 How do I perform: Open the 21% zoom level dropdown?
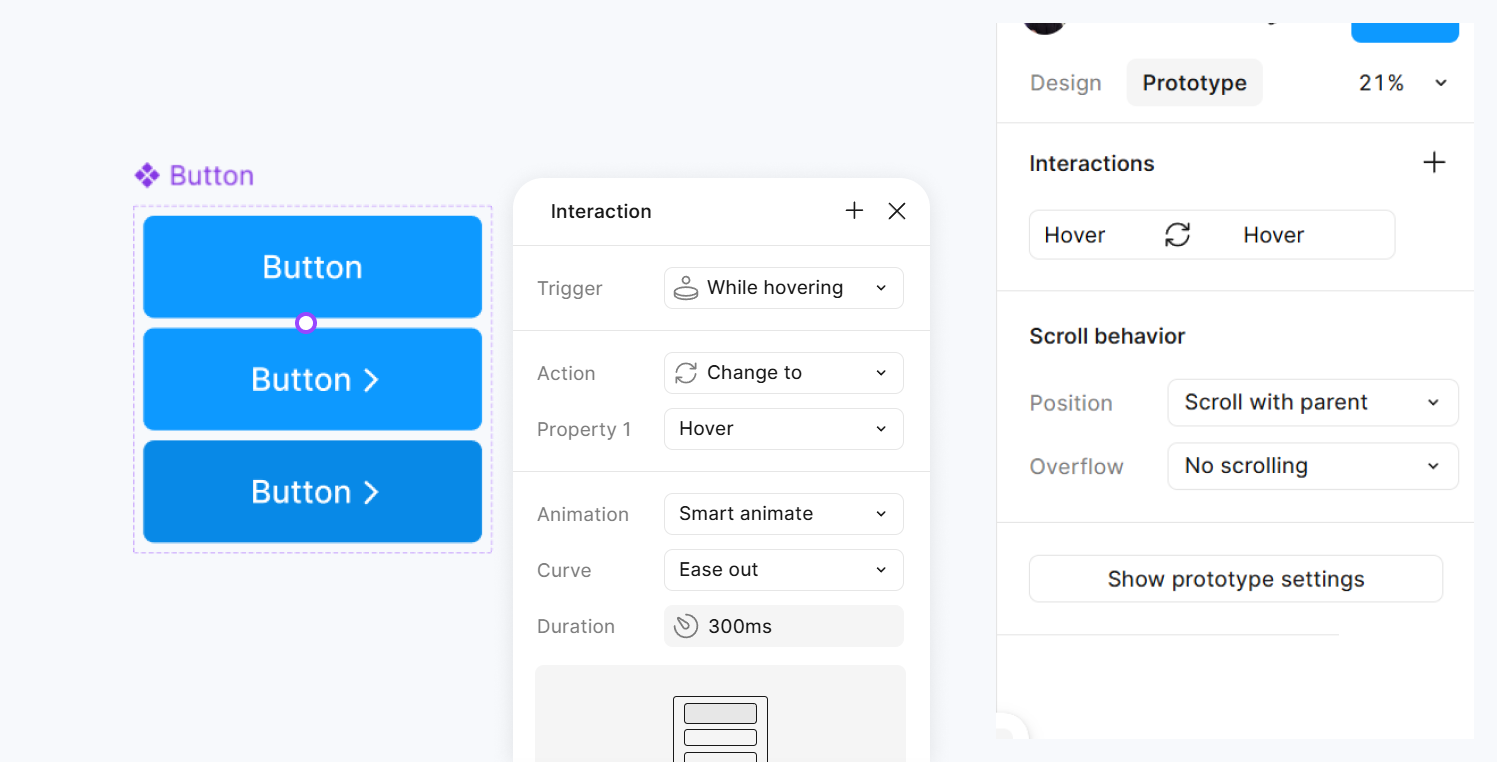point(1404,83)
